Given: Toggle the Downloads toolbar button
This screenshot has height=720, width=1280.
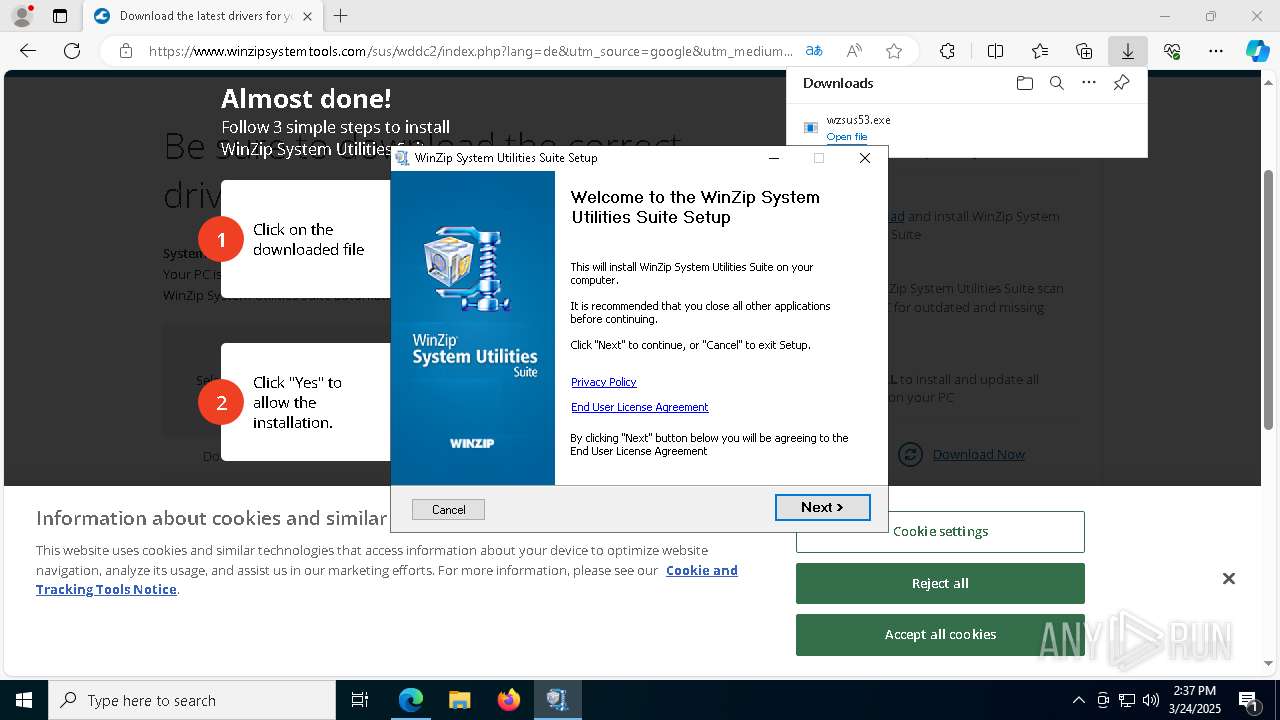Looking at the screenshot, I should [1128, 51].
